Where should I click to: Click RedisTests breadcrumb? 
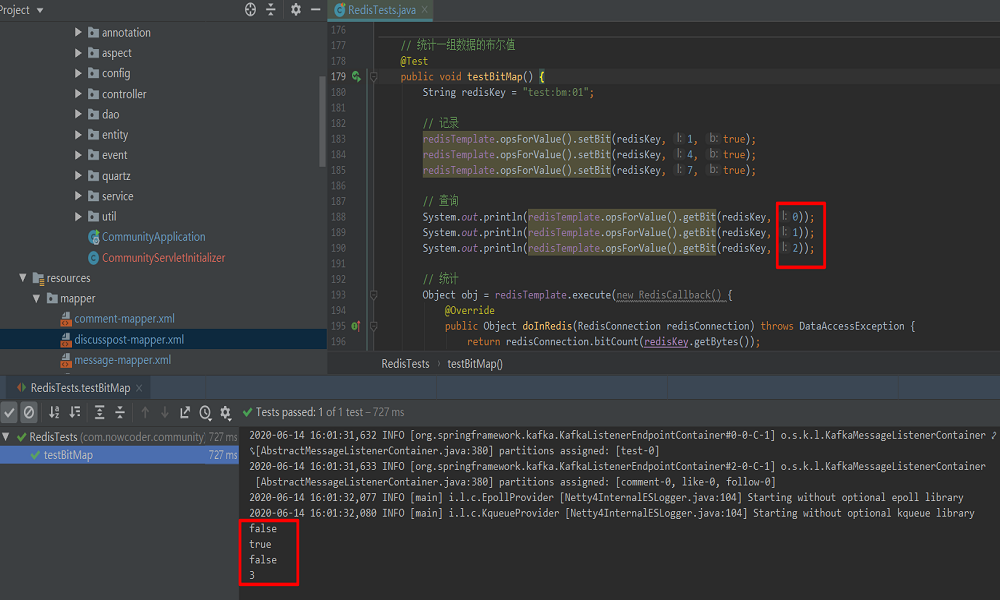coord(405,363)
